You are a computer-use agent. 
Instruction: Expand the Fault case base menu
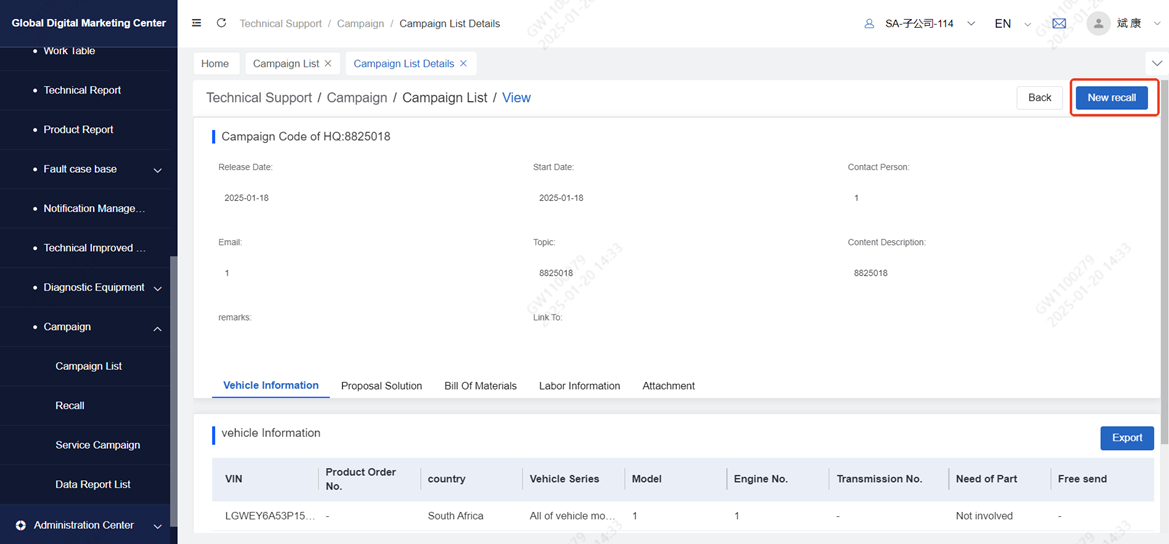[157, 170]
